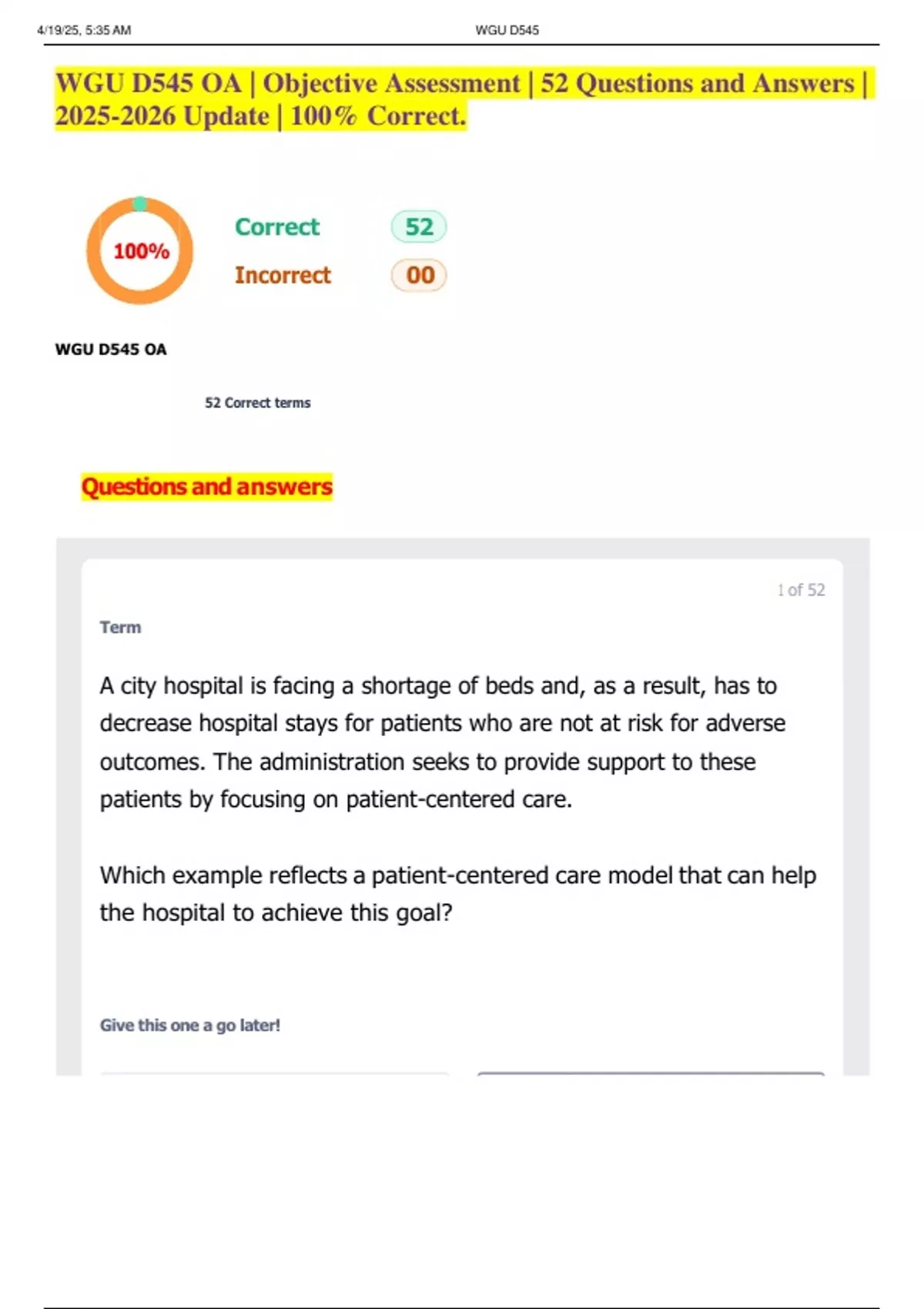The width and height of the screenshot is (924, 1309).
Task: Click the "Questions and answers" heading
Action: point(206,487)
